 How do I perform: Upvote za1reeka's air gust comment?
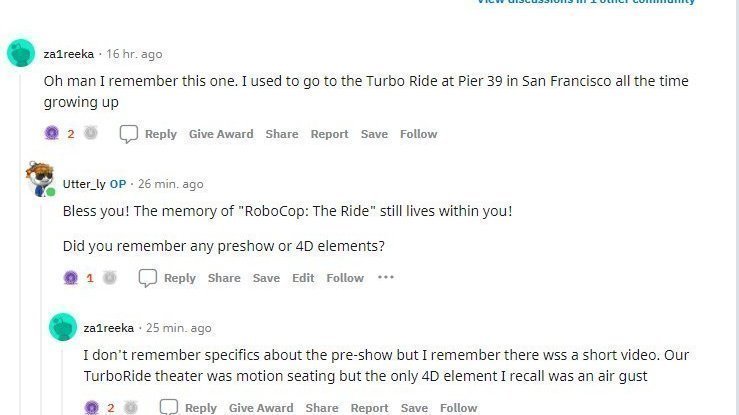(91, 408)
